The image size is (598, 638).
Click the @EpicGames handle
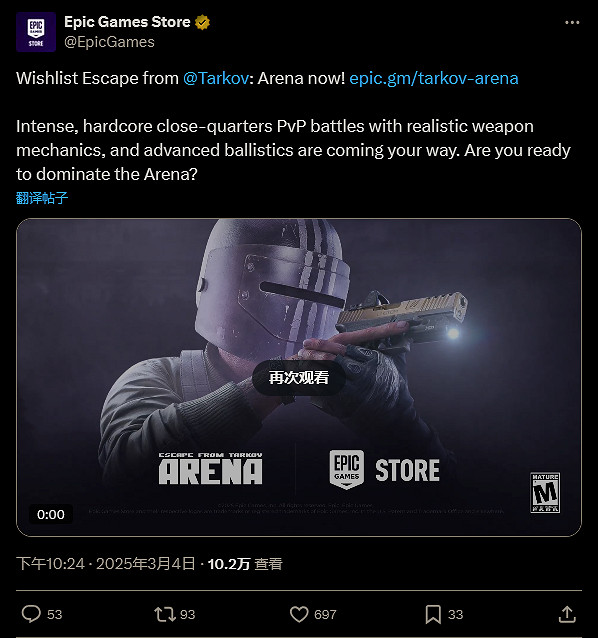[109, 42]
